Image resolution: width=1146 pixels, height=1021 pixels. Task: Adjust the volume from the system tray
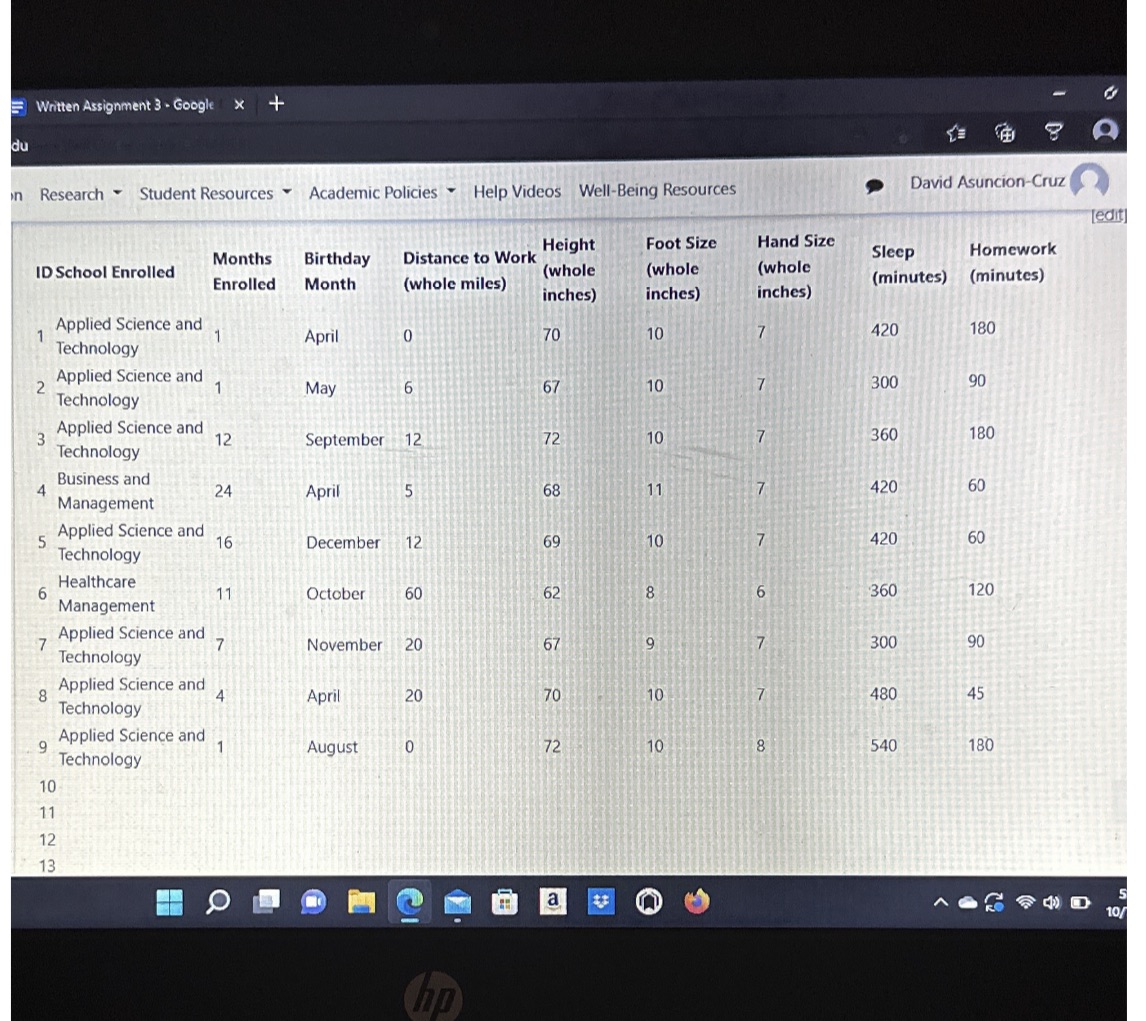1051,901
